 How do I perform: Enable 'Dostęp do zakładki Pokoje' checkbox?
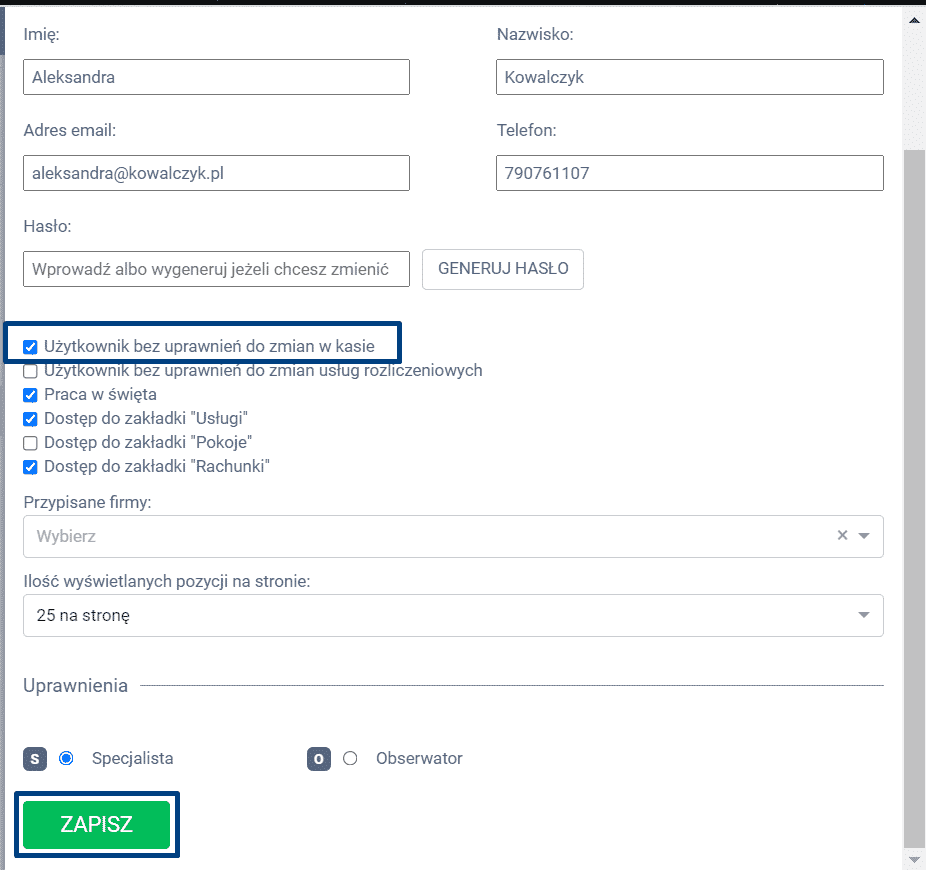31,443
